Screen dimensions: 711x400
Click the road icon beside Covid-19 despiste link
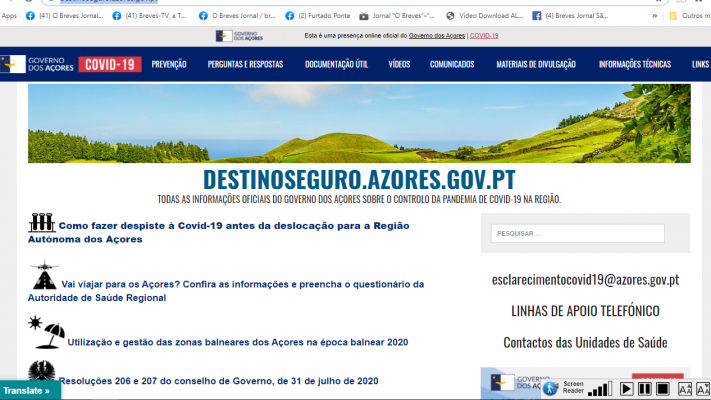click(x=42, y=223)
